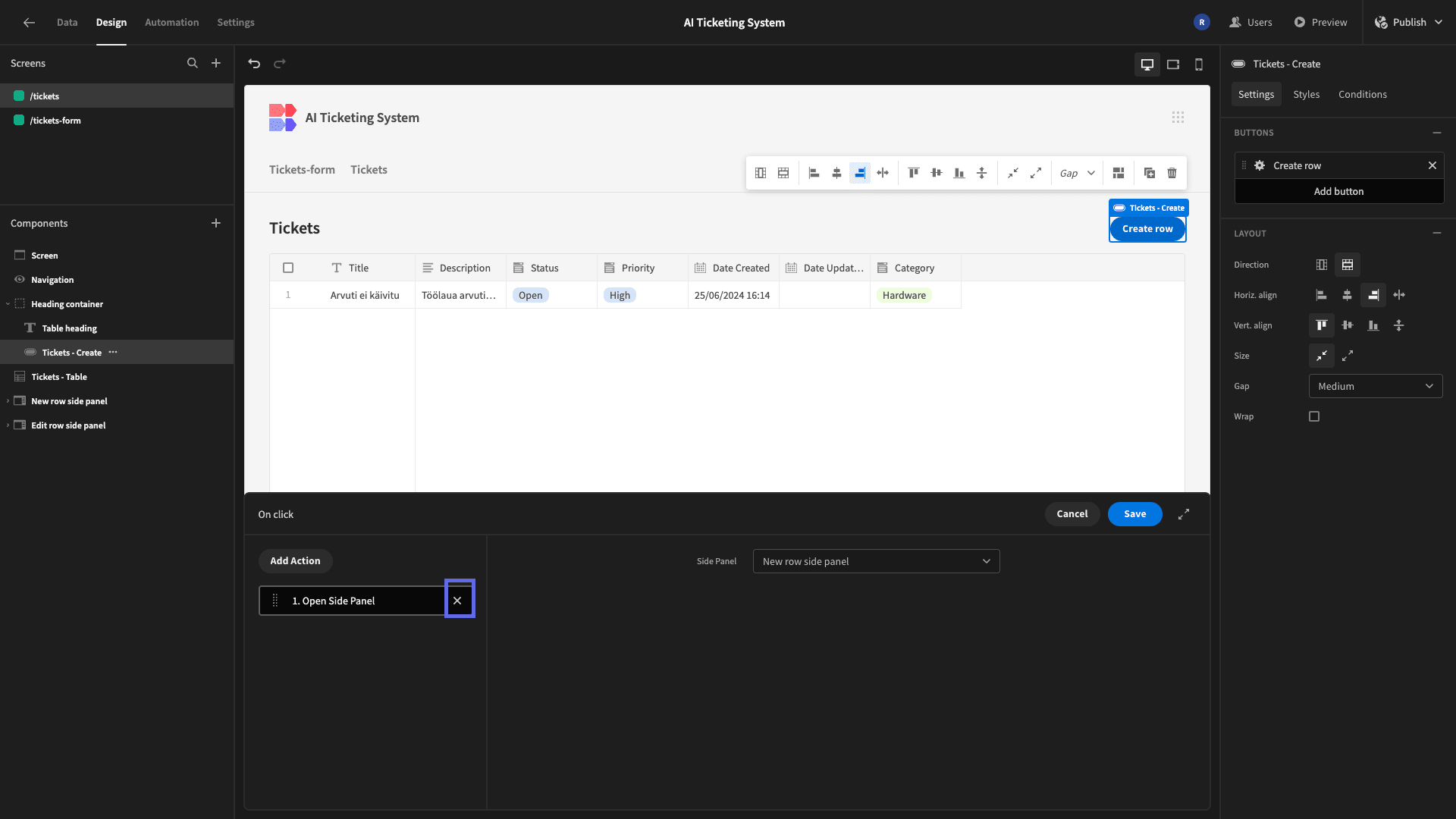This screenshot has width=1456, height=819.
Task: Expand New row side panel tree item
Action: coord(8,402)
